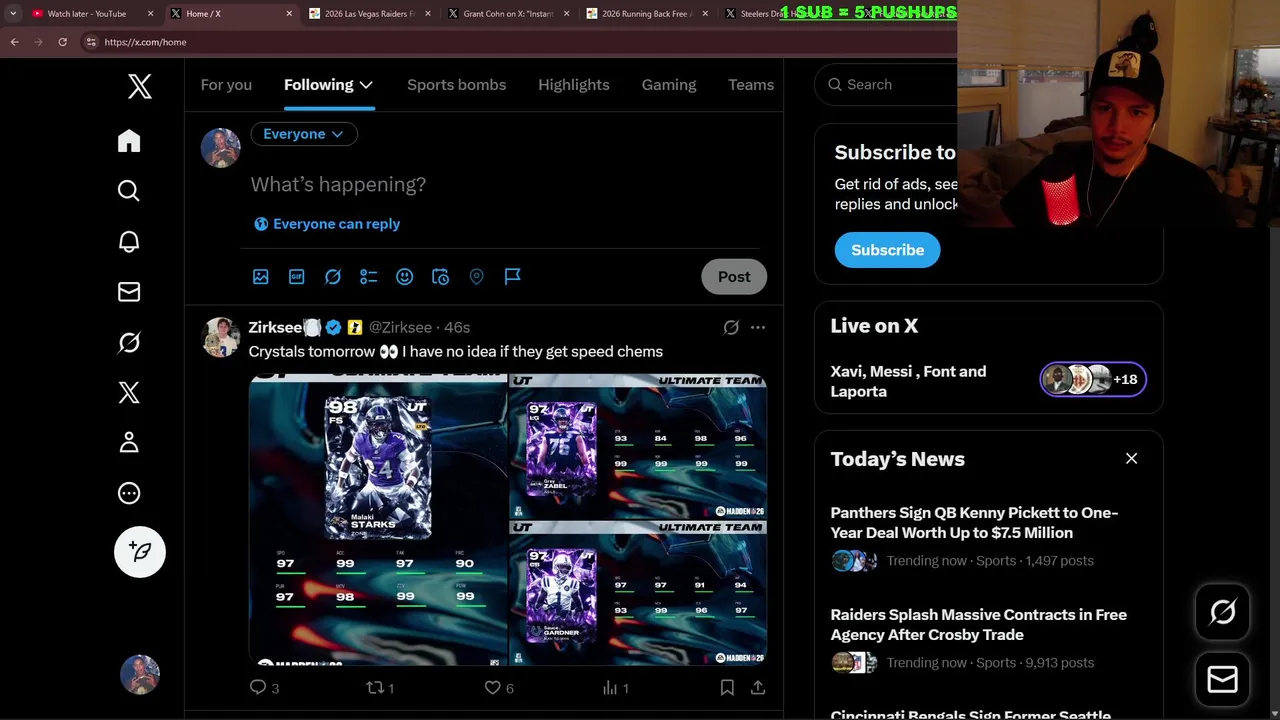The width and height of the screenshot is (1280, 720).
Task: Switch to the Teams tab
Action: [x=751, y=85]
